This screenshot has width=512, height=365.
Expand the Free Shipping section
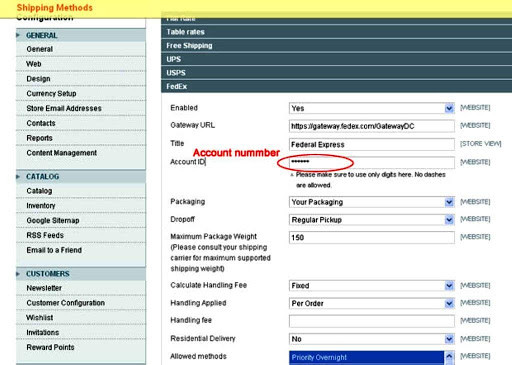tap(337, 46)
